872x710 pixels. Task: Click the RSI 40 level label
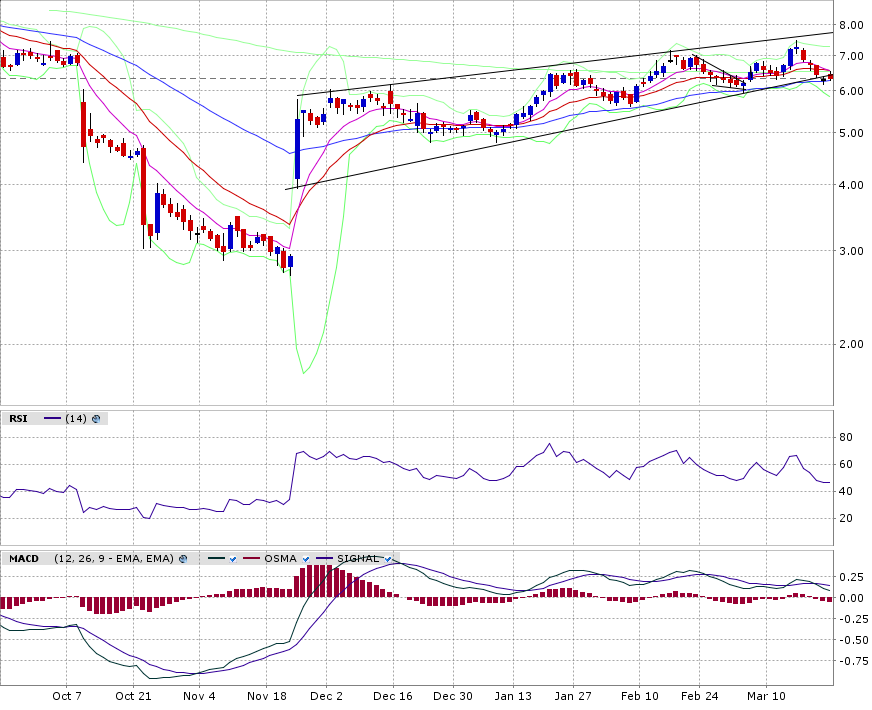tap(846, 491)
